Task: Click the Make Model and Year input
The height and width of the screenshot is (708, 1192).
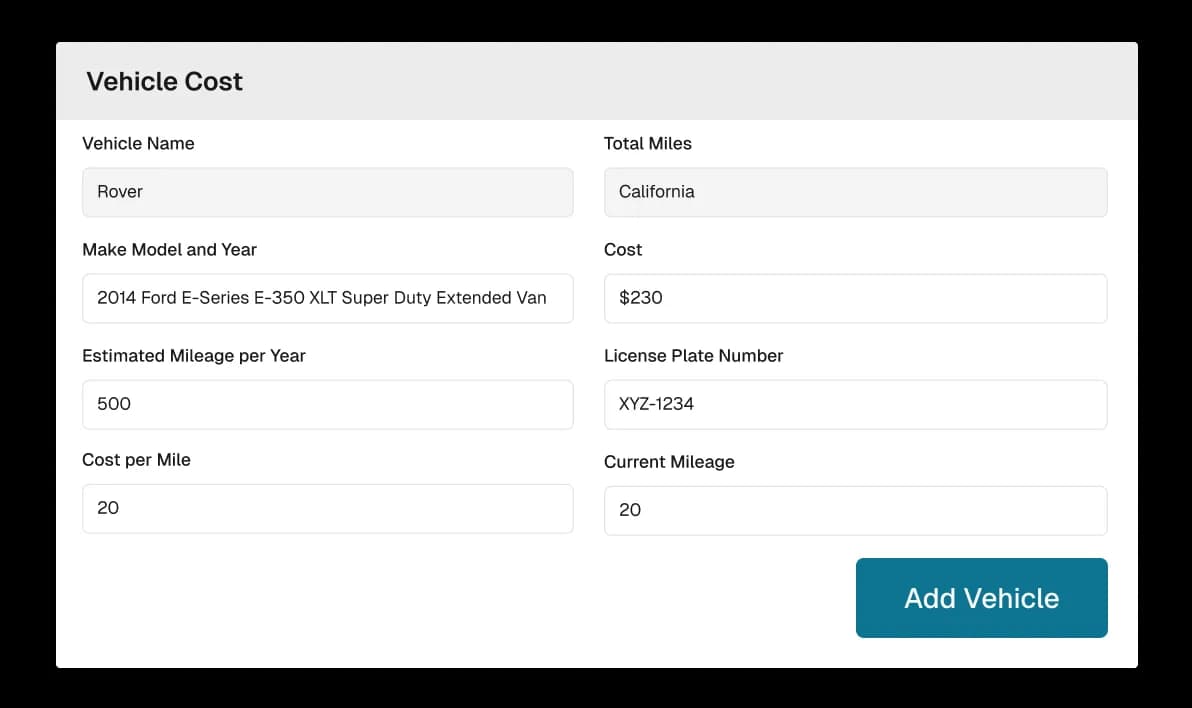Action: click(x=328, y=298)
